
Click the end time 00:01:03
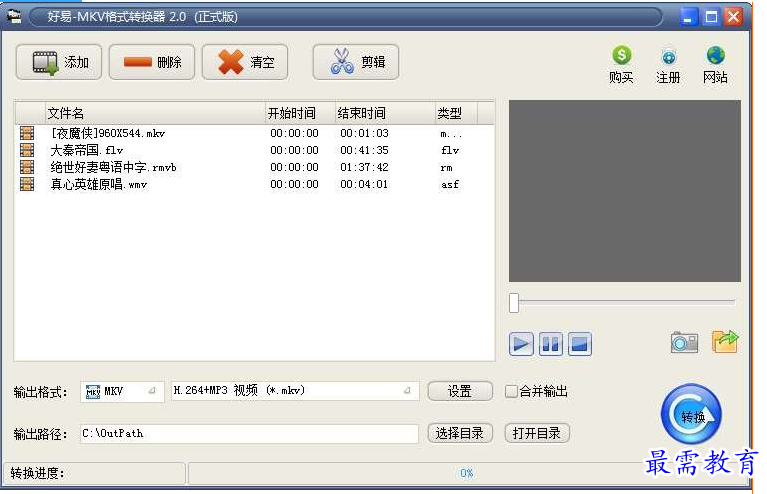[364, 133]
